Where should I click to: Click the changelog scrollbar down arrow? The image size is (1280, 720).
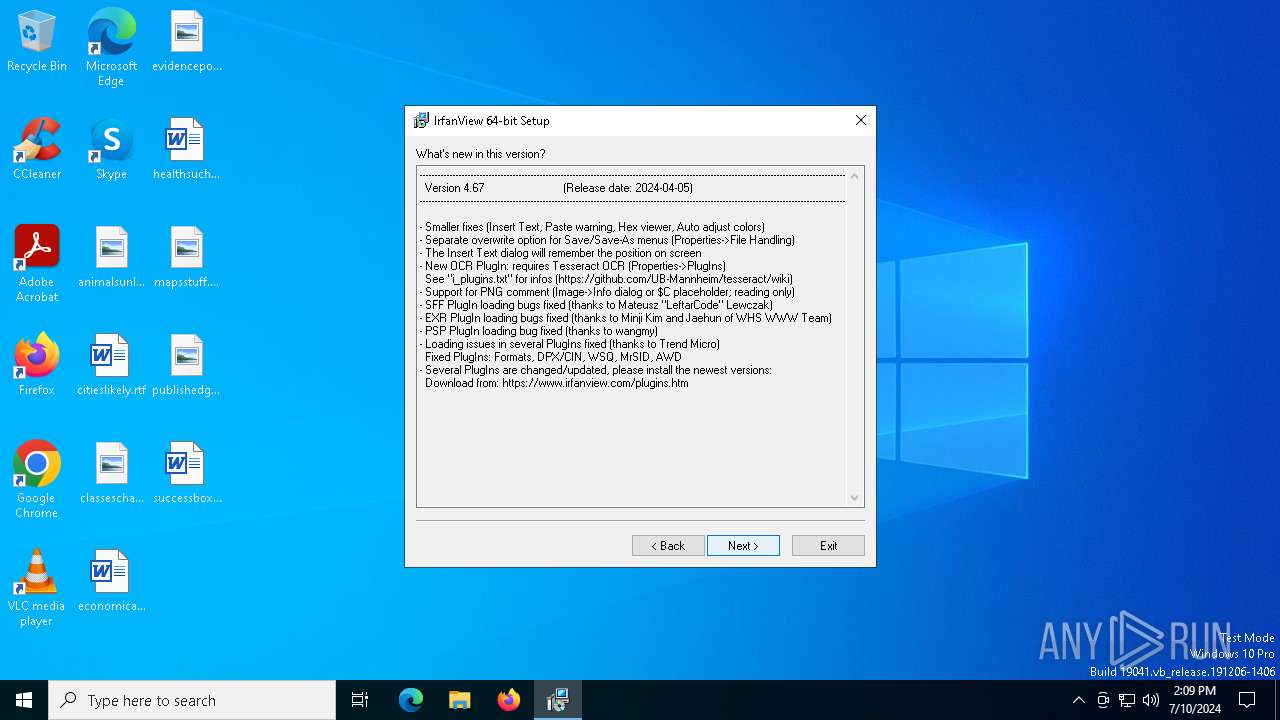[854, 497]
